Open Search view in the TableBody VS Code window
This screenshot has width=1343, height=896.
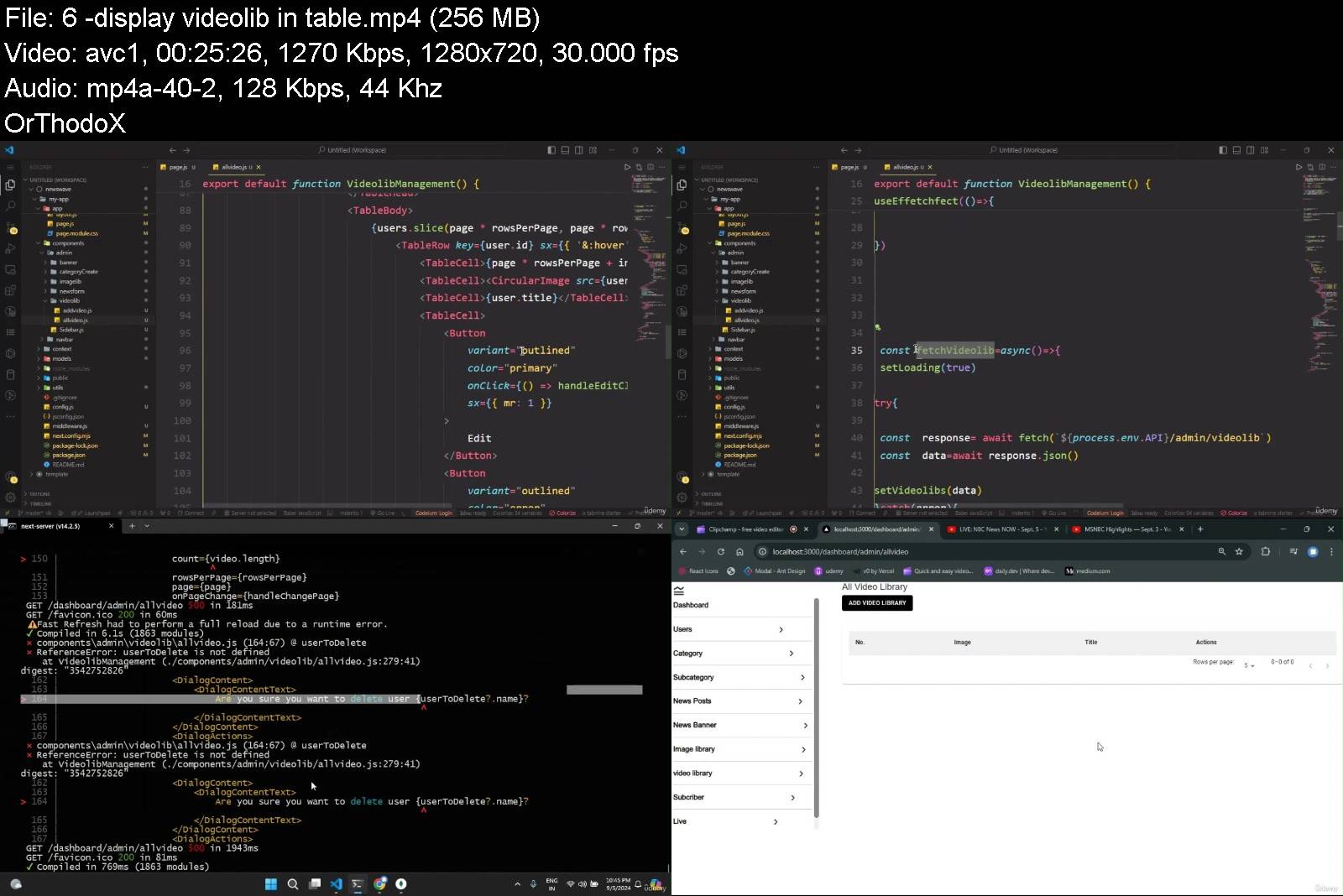11,206
